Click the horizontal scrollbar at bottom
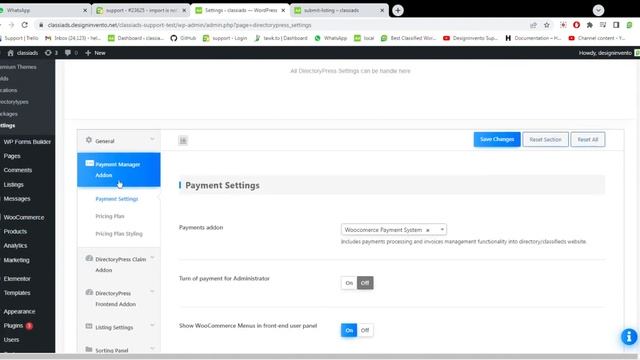This screenshot has width=640, height=360. 320,356
